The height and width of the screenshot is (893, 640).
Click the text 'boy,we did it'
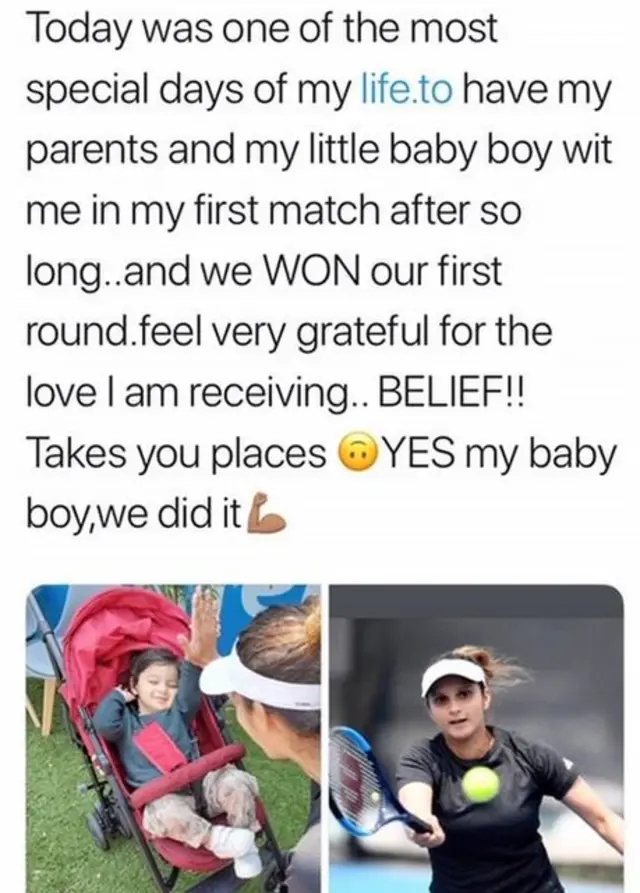pyautogui.click(x=134, y=514)
